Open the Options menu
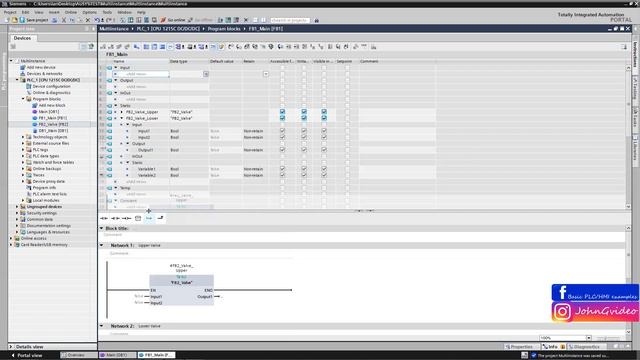Screen dimensions: 640x360 89,12
